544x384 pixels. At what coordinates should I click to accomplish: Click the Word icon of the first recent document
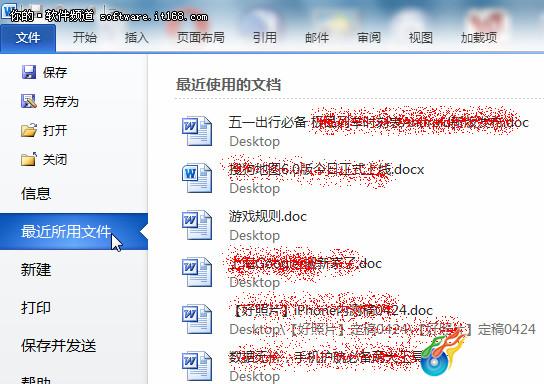point(197,131)
